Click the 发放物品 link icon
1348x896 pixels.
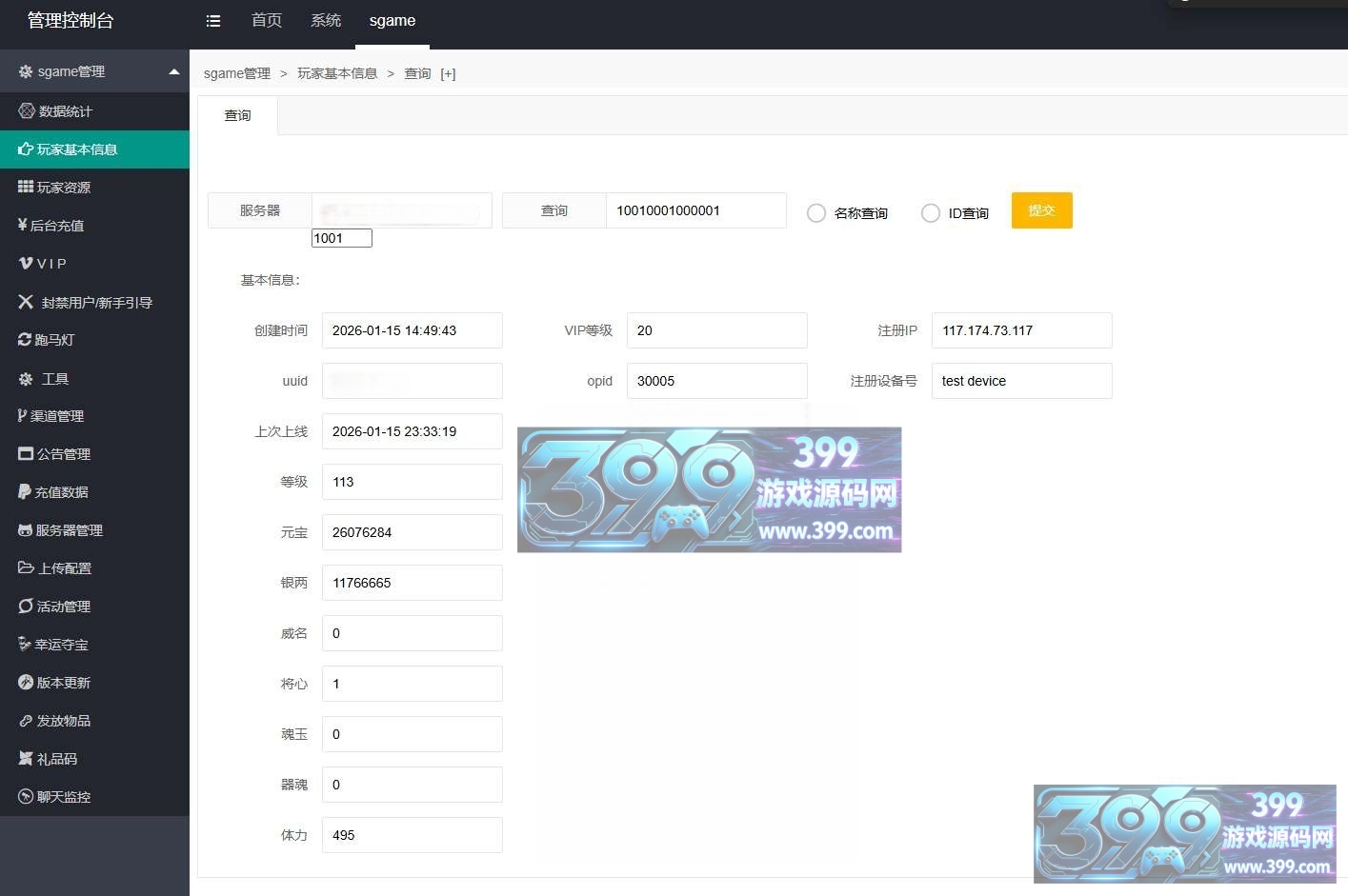click(26, 721)
